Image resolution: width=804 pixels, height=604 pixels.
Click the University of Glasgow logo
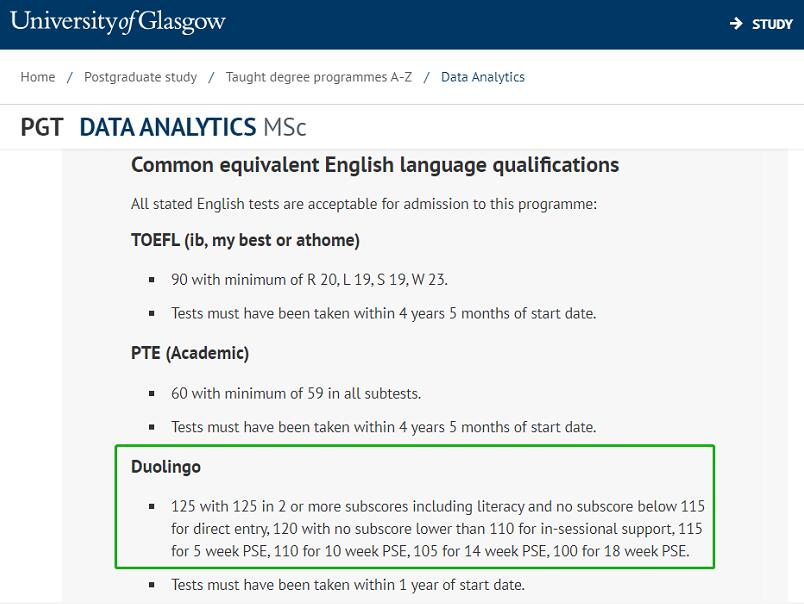(120, 20)
